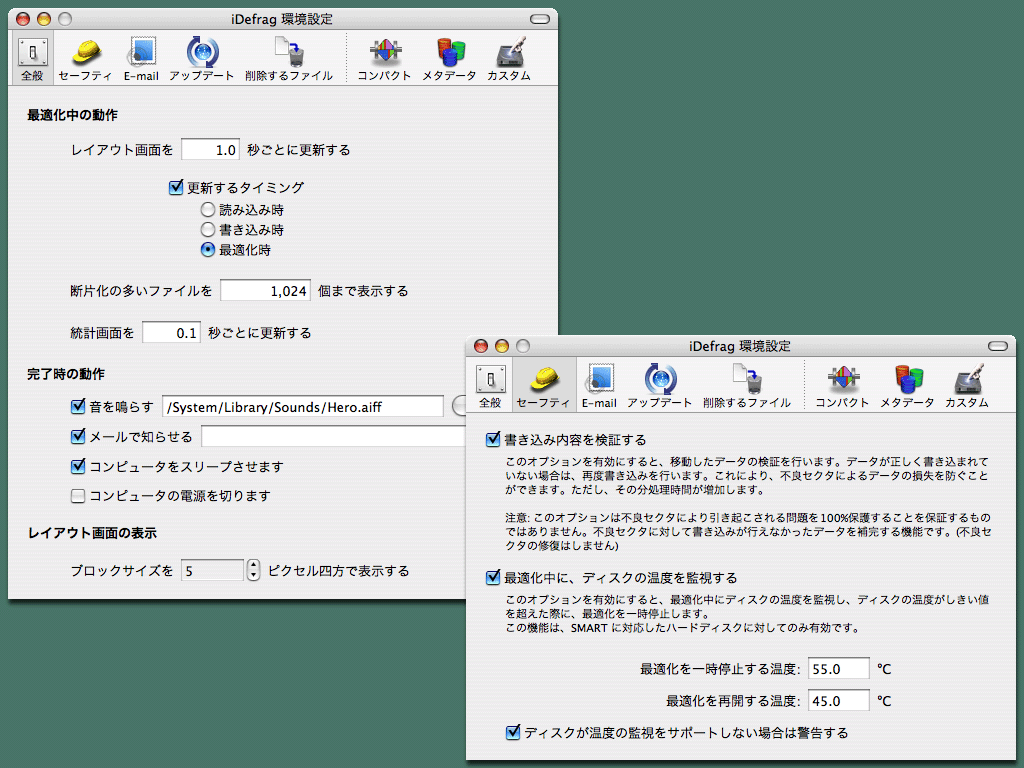Select セーフティ helmet icon in front window
This screenshot has width=1024, height=768.
click(x=543, y=386)
